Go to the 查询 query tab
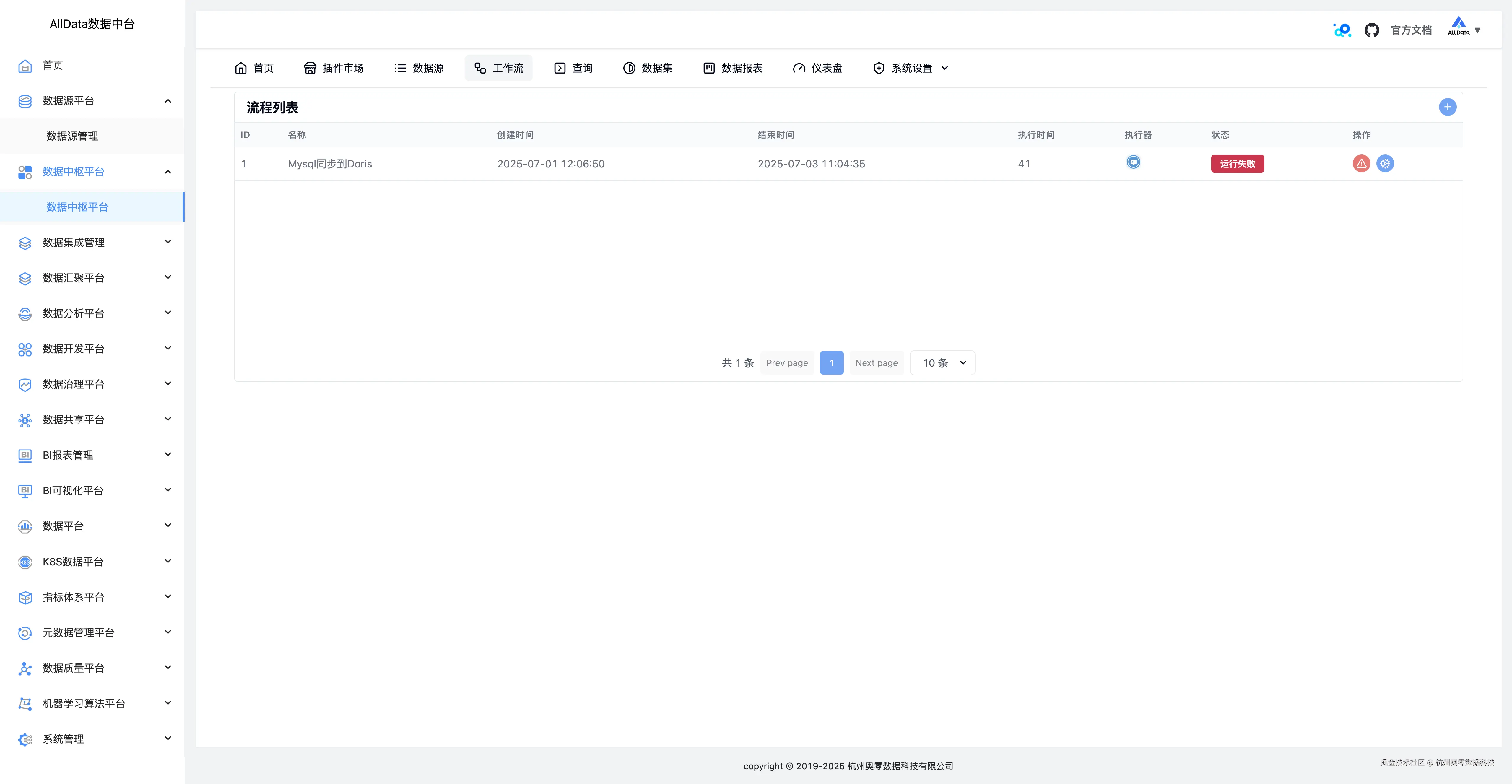This screenshot has height=784, width=1512. coord(573,68)
